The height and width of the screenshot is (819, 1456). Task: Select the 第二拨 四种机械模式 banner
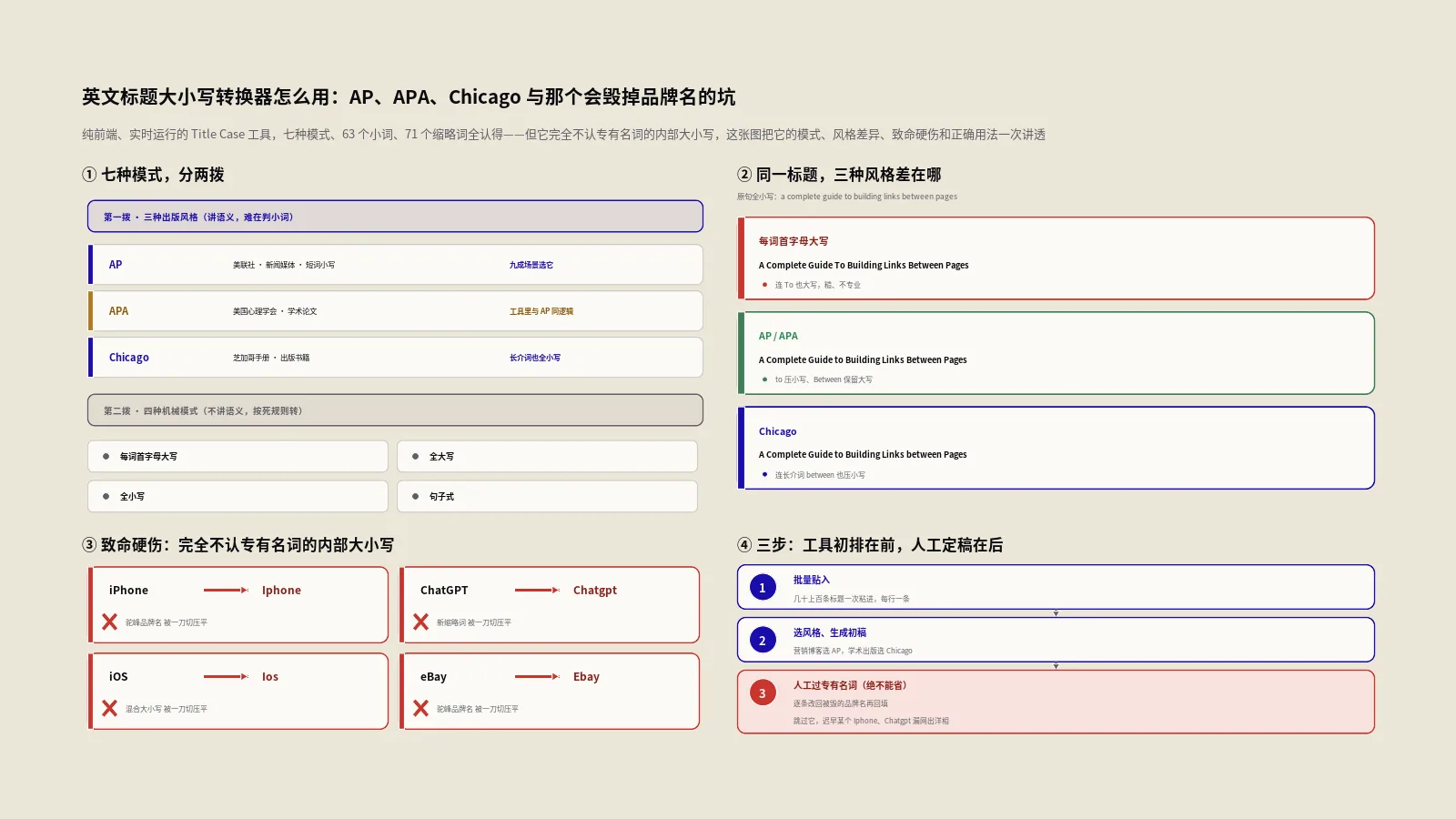click(395, 410)
